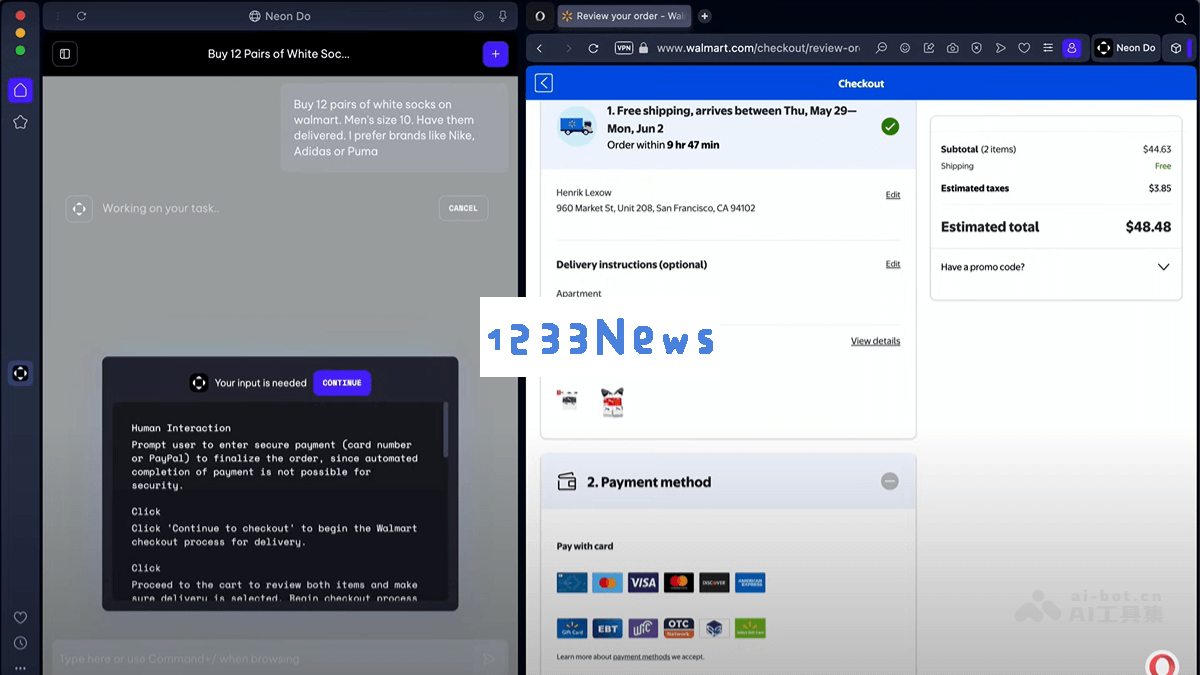Click the Visa card logo
This screenshot has width=1200, height=675.
pos(643,582)
